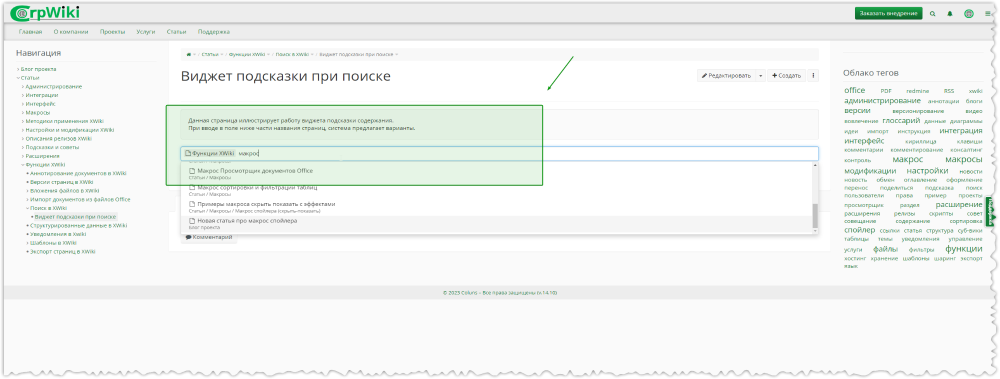Click the администрирование tag in cloud
This screenshot has height=379, width=1000.
pyautogui.click(x=883, y=101)
